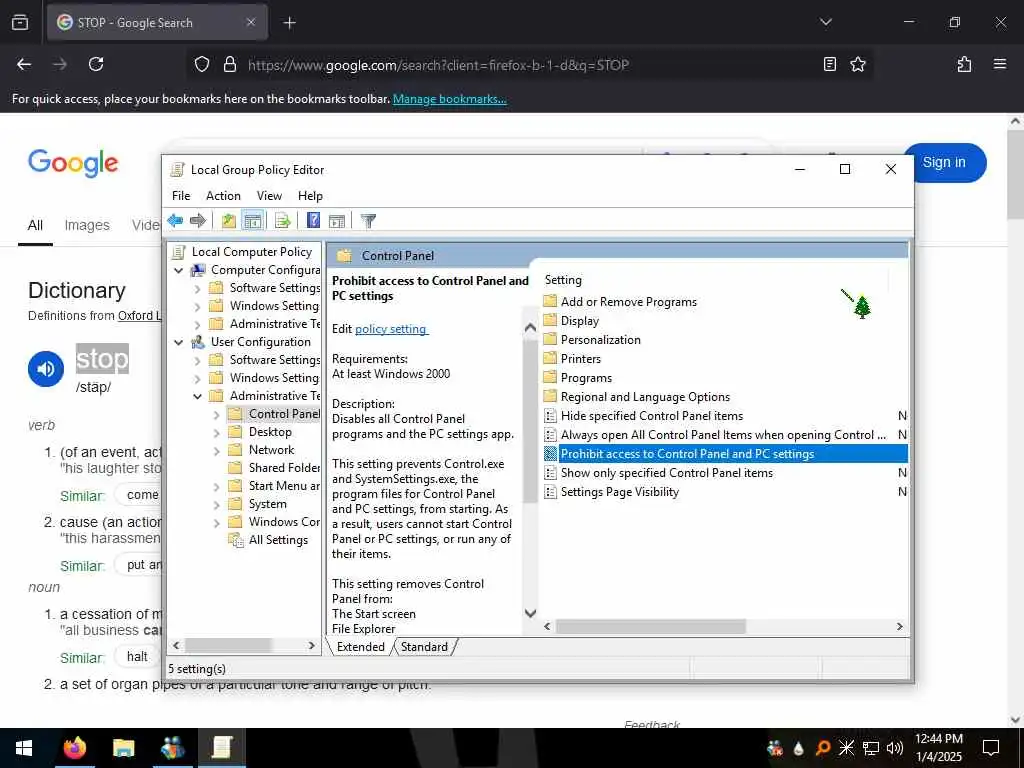Select 'Prohibit access to Control Panel' setting row
The height and width of the screenshot is (768, 1024).
[x=725, y=453]
